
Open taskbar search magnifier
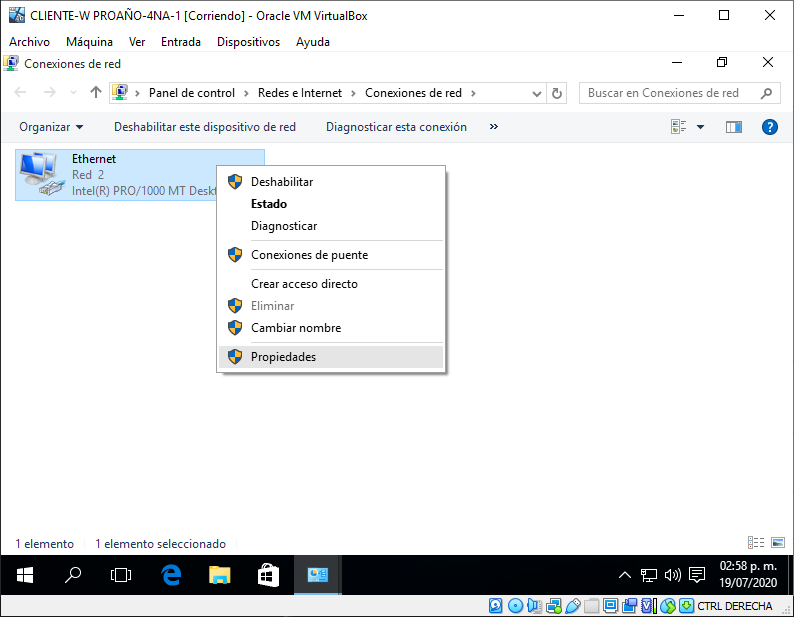pyautogui.click(x=73, y=575)
